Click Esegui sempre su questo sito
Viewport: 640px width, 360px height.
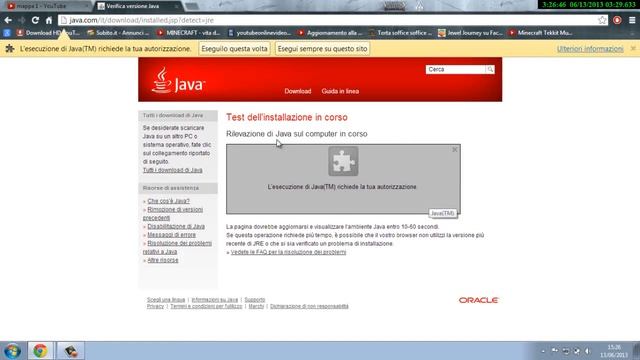[322, 49]
